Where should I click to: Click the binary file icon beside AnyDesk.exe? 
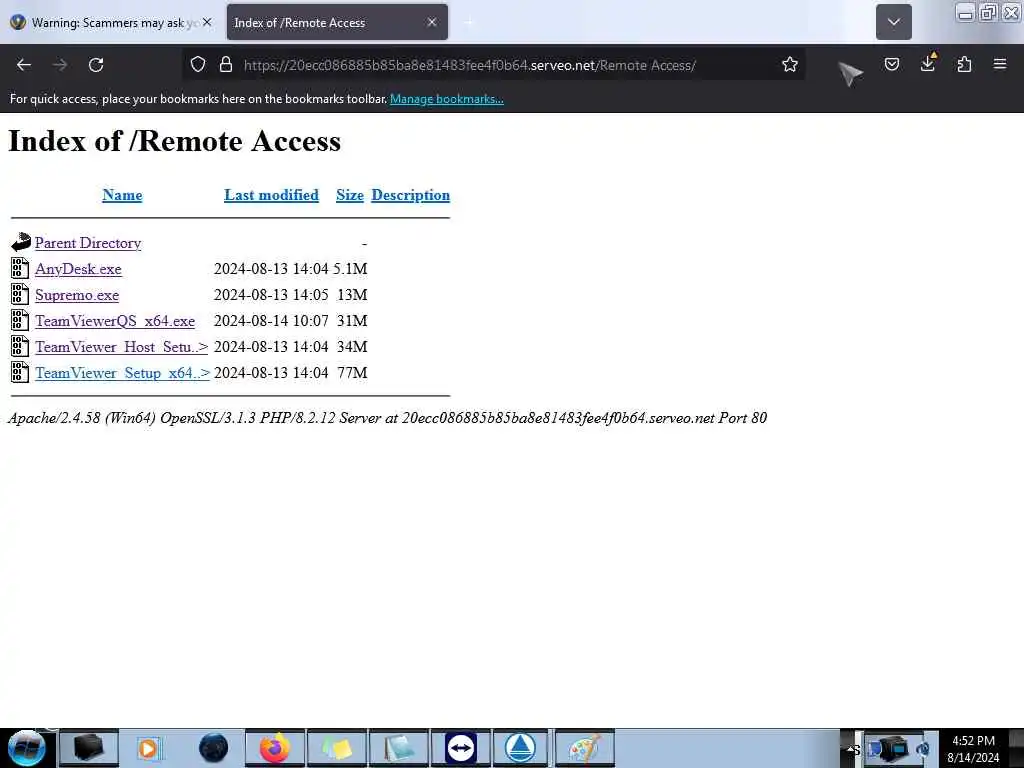click(20, 268)
